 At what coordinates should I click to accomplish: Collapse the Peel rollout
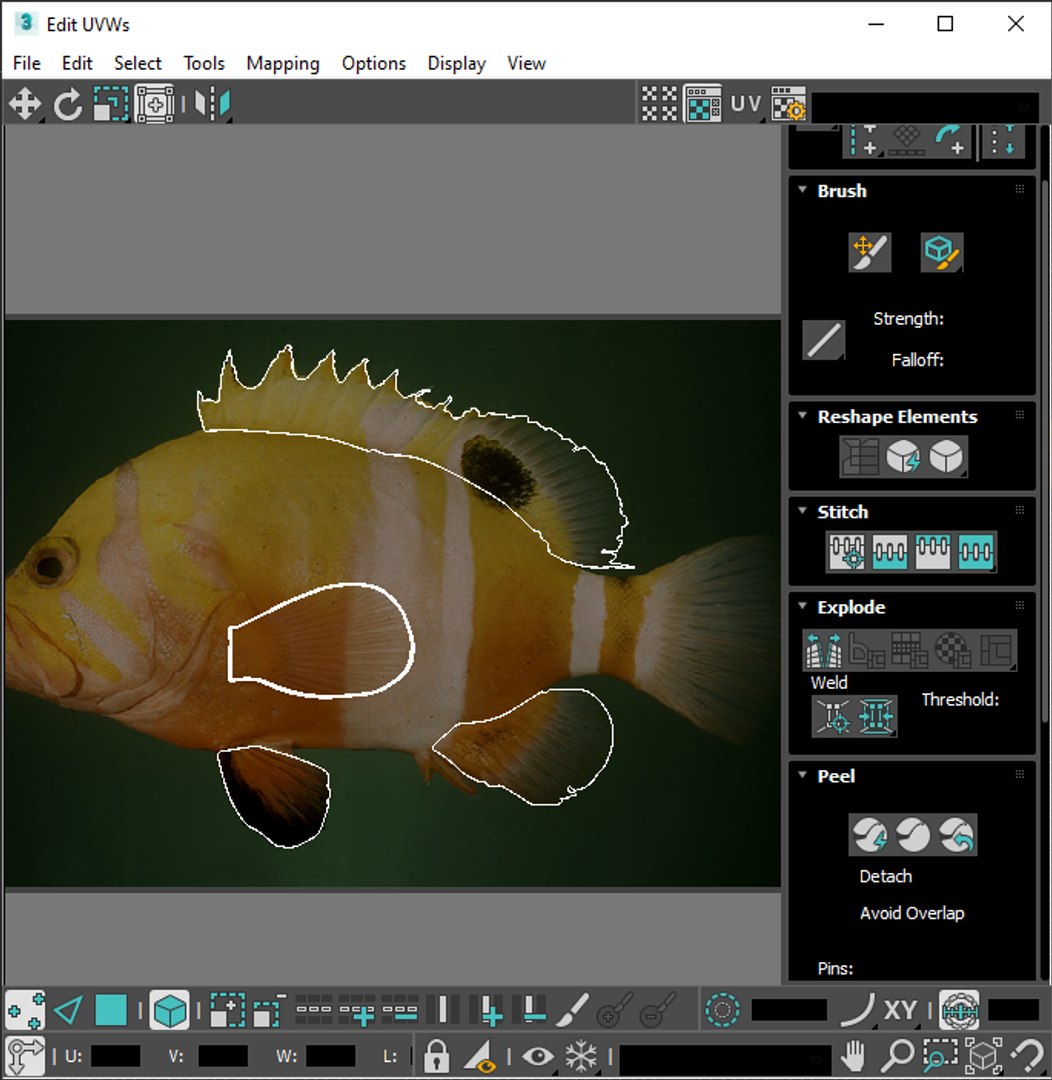tap(803, 774)
